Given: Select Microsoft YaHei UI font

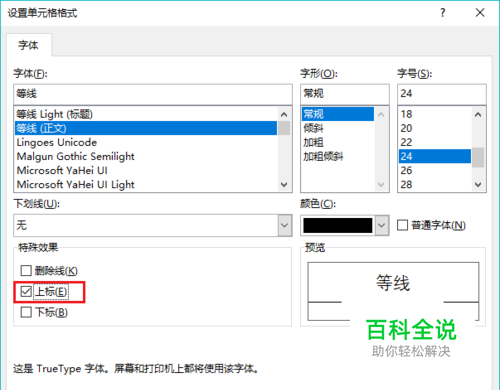Looking at the screenshot, I should point(146,170).
